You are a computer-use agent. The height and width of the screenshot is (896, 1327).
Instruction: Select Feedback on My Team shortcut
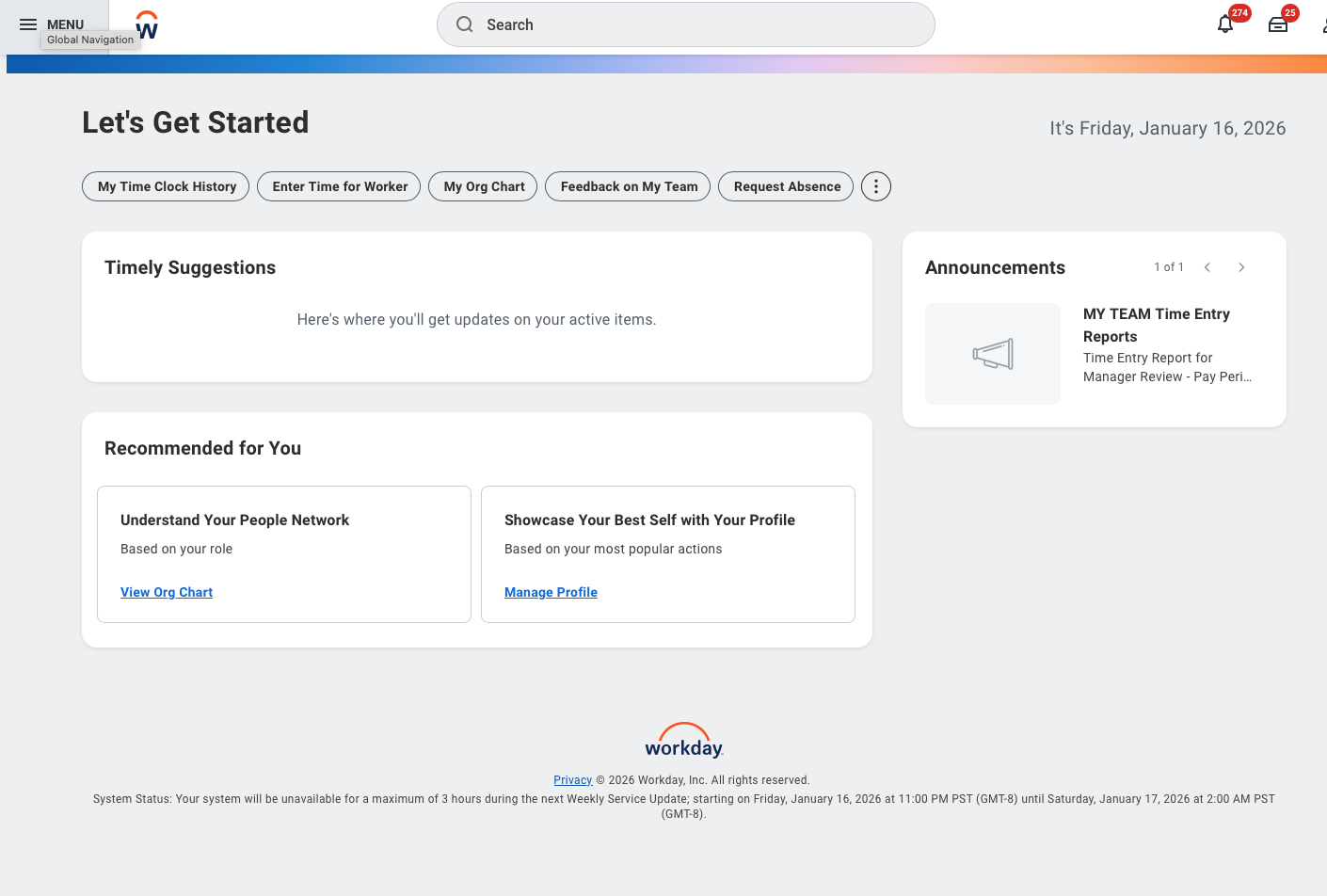click(x=629, y=186)
